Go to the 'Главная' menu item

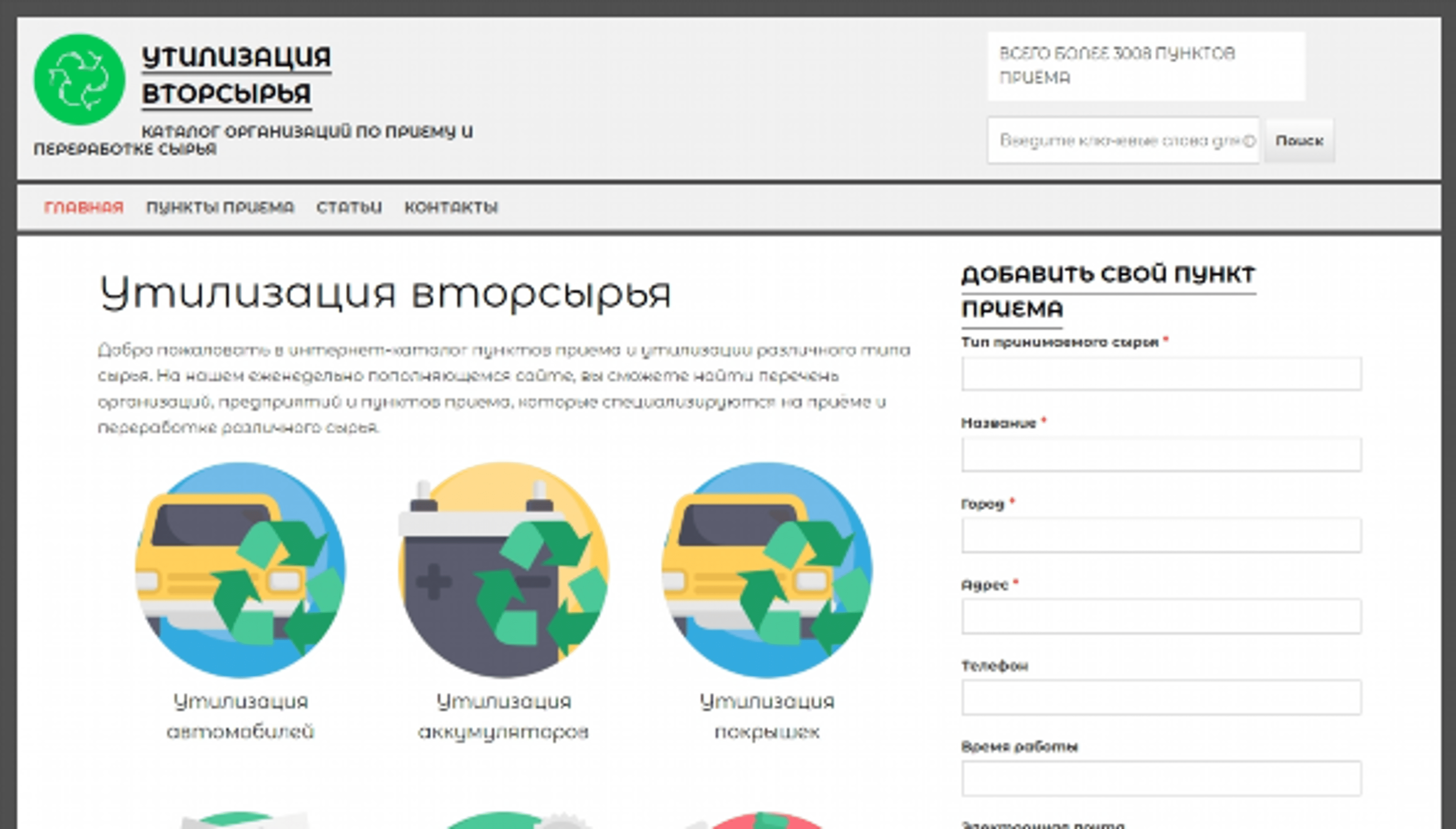[x=84, y=207]
